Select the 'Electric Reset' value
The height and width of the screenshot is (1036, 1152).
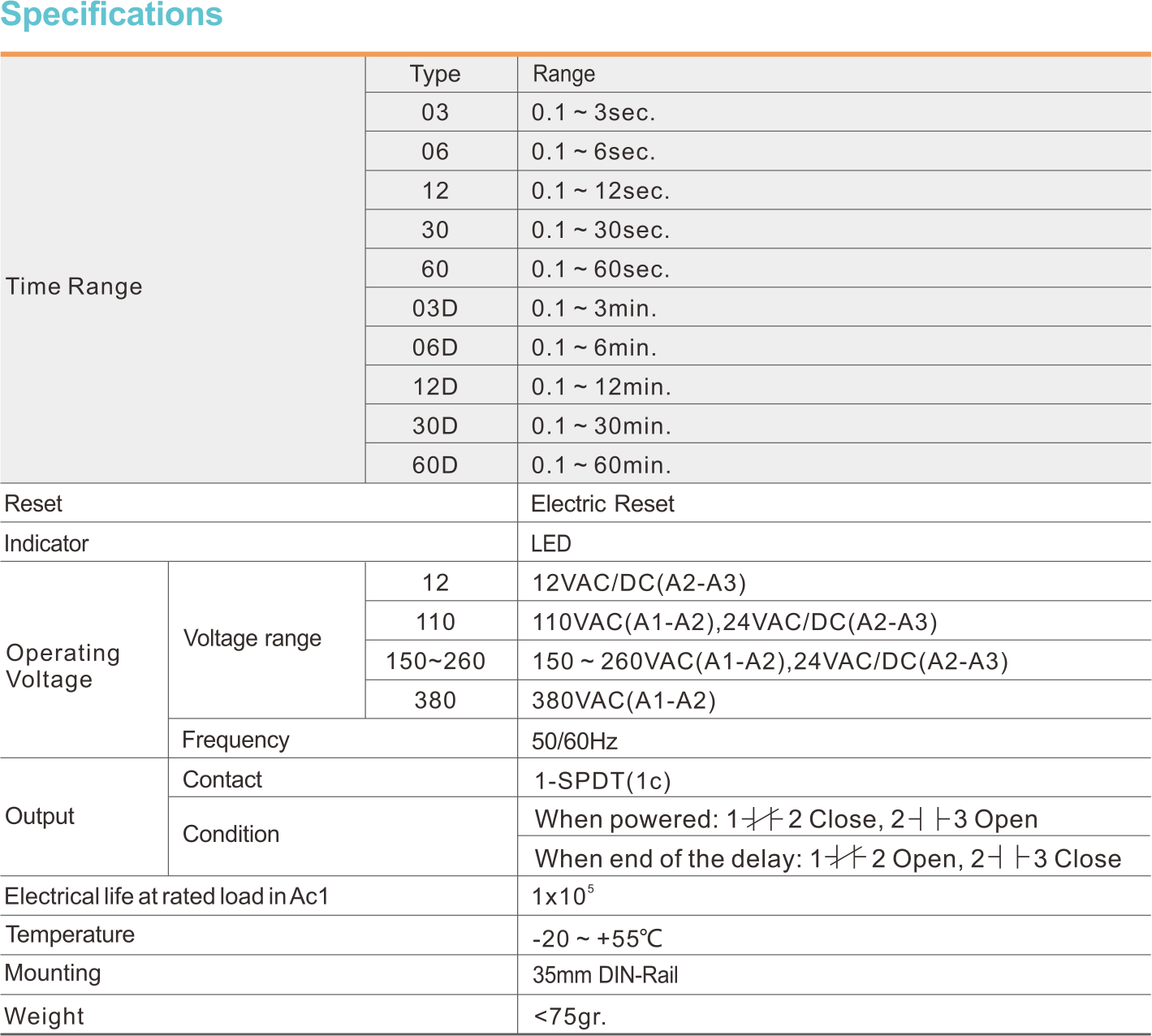[602, 504]
